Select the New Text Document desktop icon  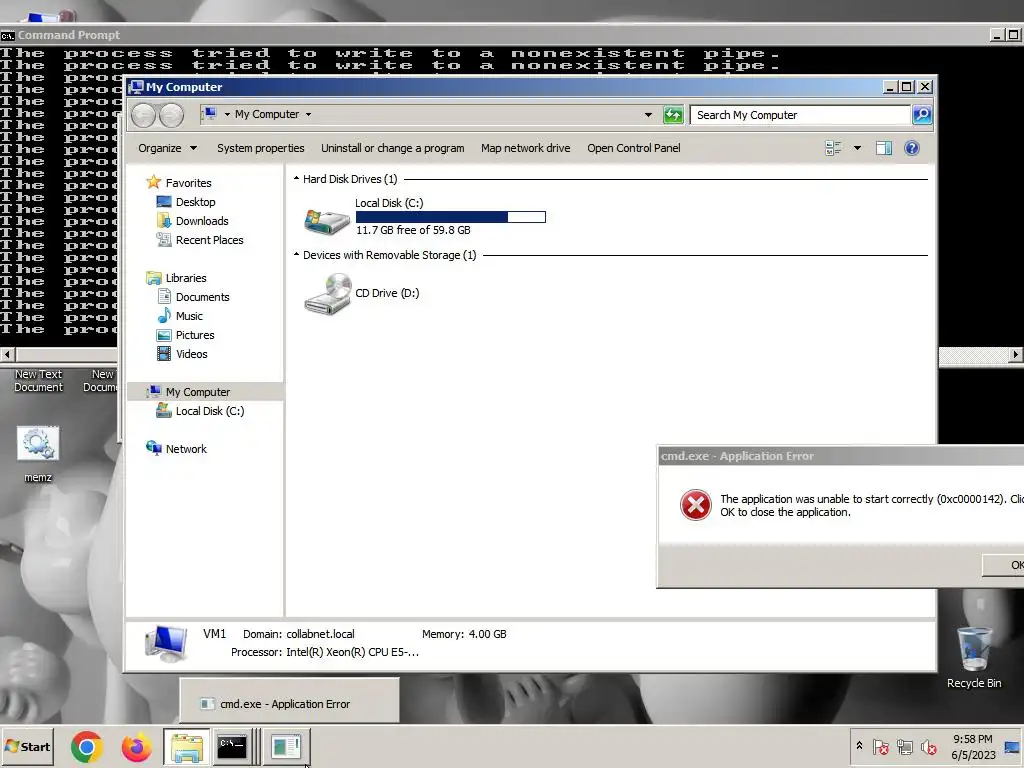[38, 380]
